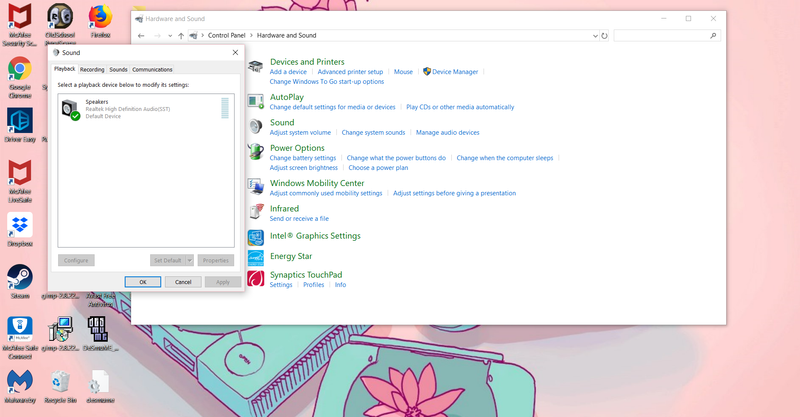Screen dimensions: 800x417
Task: Expand the address bar history dropdown
Action: [x=595, y=36]
